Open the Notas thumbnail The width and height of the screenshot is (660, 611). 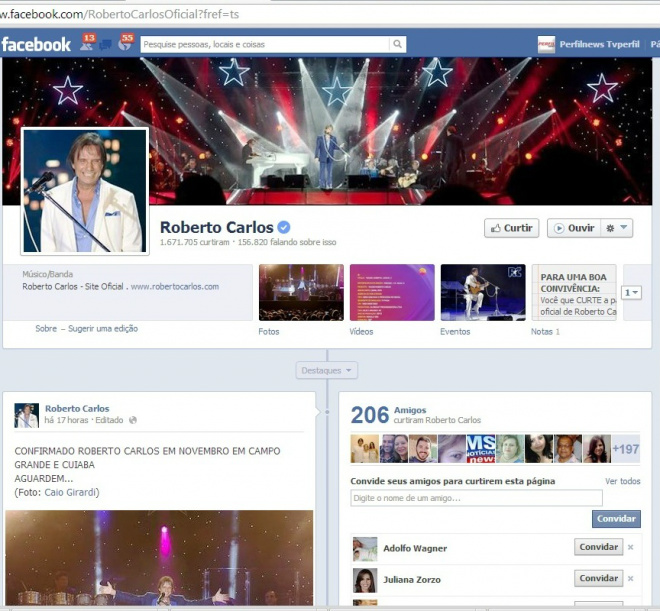tap(574, 292)
